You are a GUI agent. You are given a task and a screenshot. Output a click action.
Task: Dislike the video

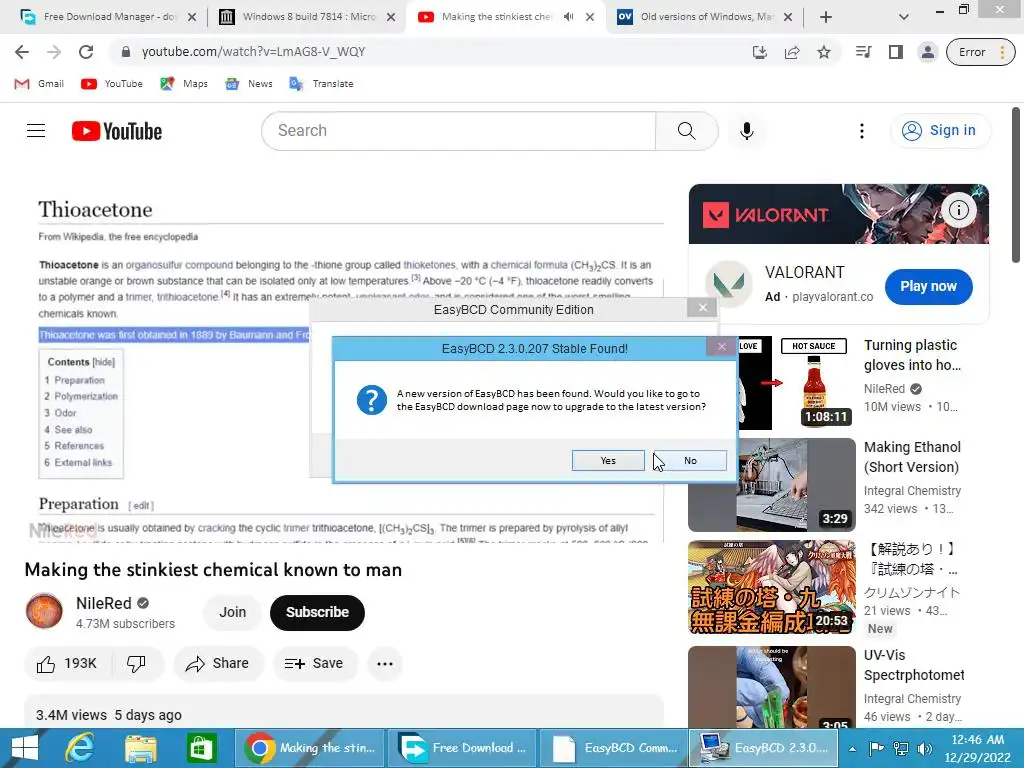click(136, 664)
